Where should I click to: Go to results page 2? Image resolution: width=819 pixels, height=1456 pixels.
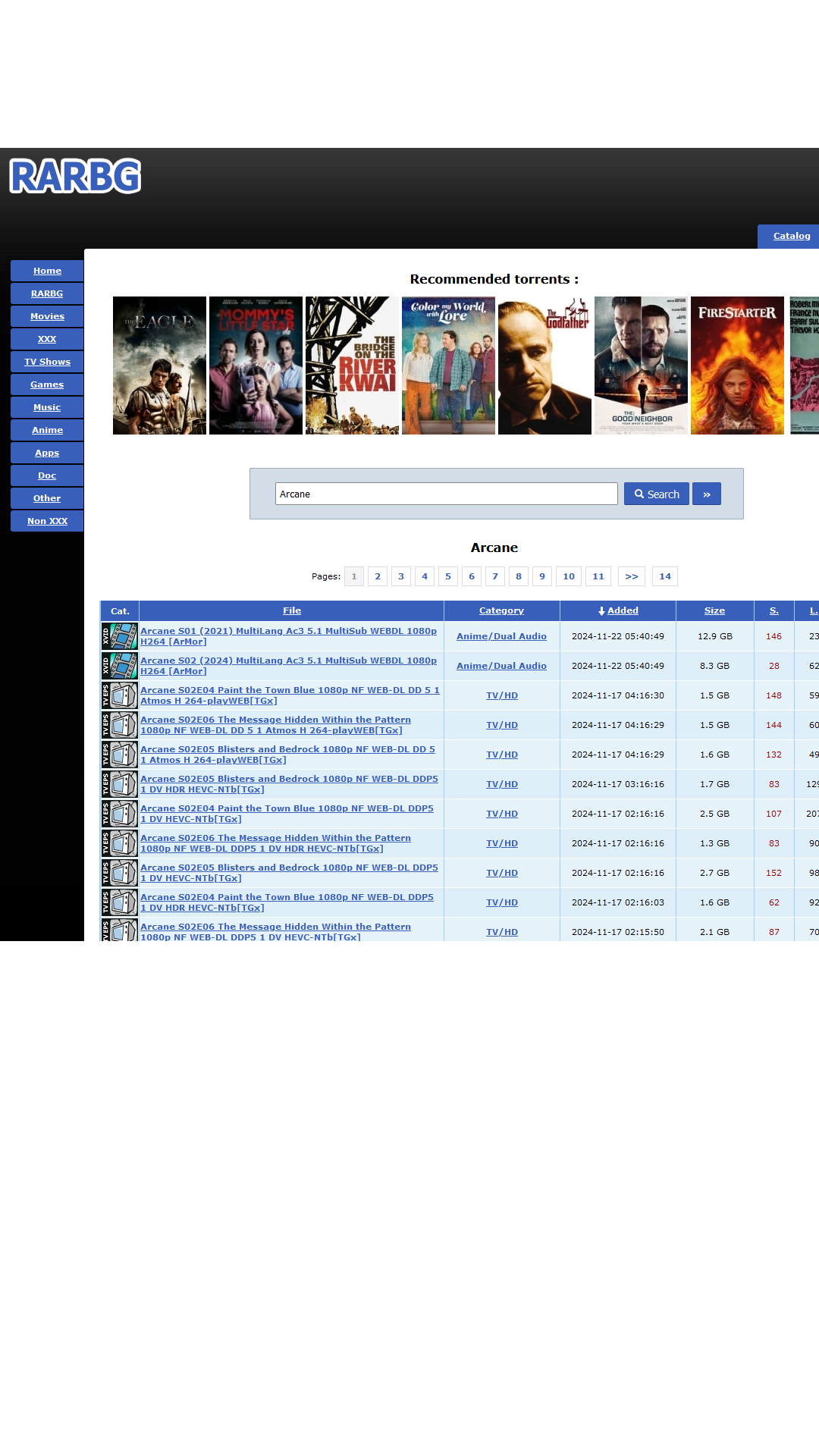tap(378, 576)
